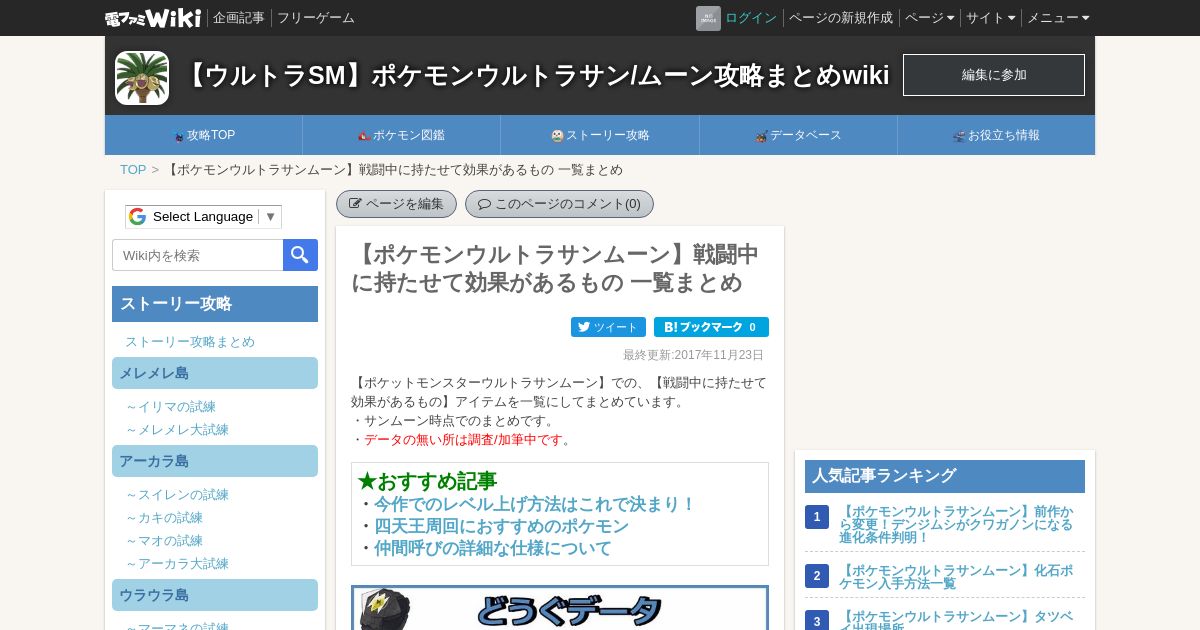The width and height of the screenshot is (1200, 630).
Task: Expand the サイト dropdown menu
Action: click(990, 18)
